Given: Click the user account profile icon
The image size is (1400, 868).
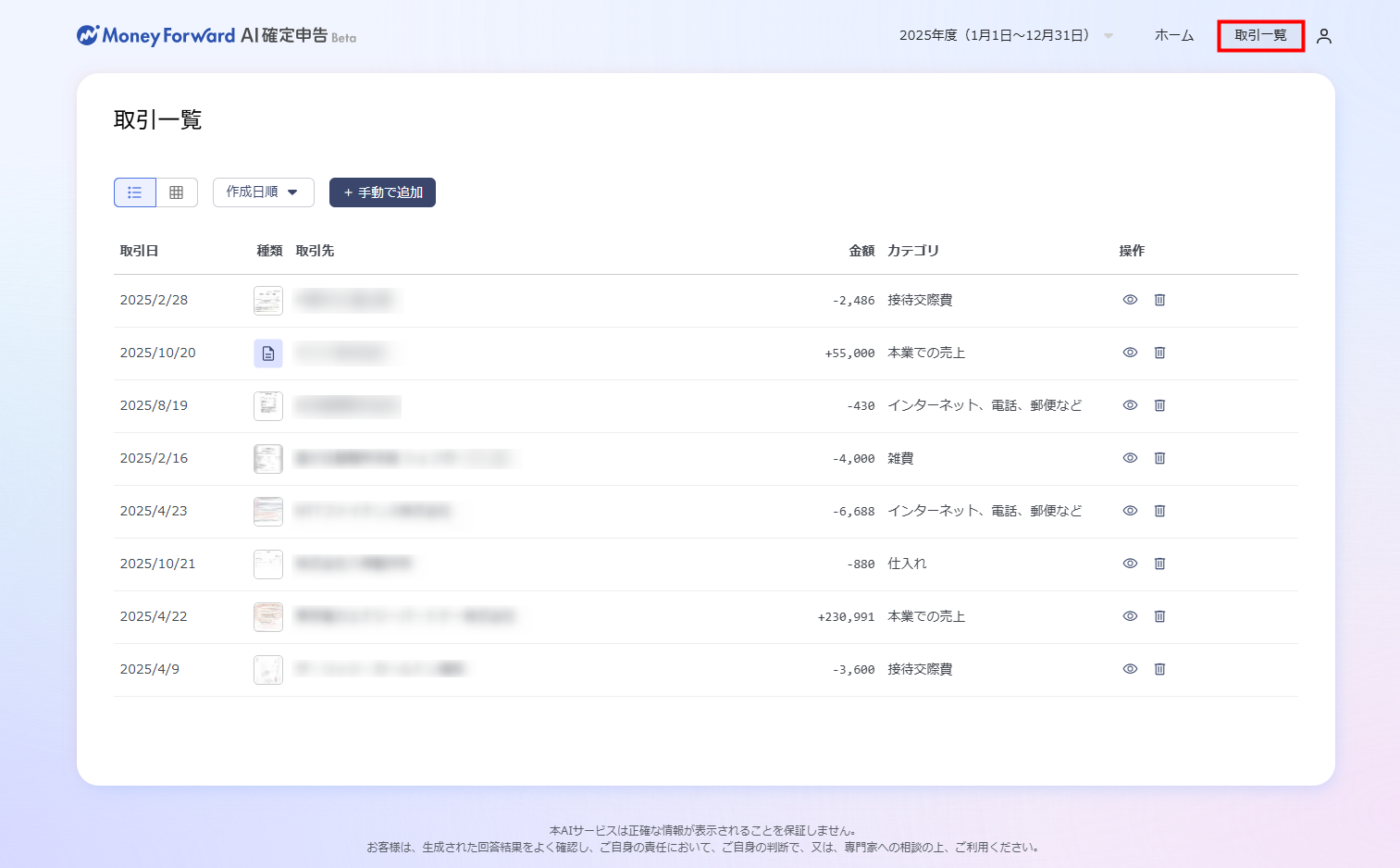Looking at the screenshot, I should [x=1323, y=36].
